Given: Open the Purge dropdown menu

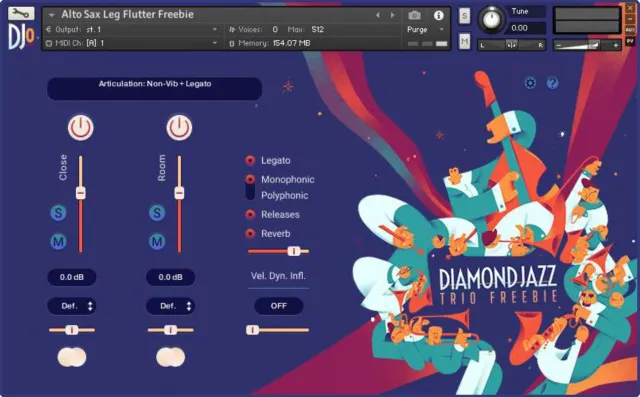Looking at the screenshot, I should point(425,29).
